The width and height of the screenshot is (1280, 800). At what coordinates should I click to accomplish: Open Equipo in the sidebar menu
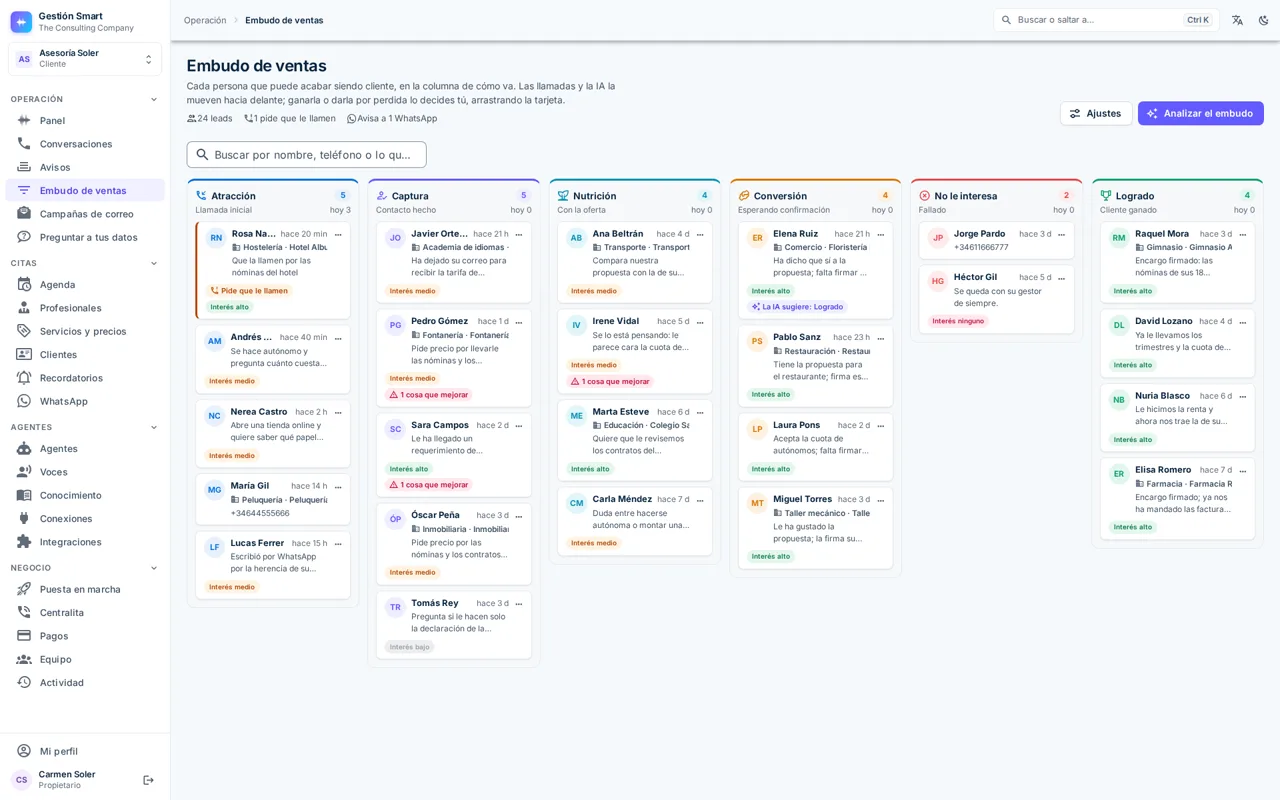click(x=85, y=659)
